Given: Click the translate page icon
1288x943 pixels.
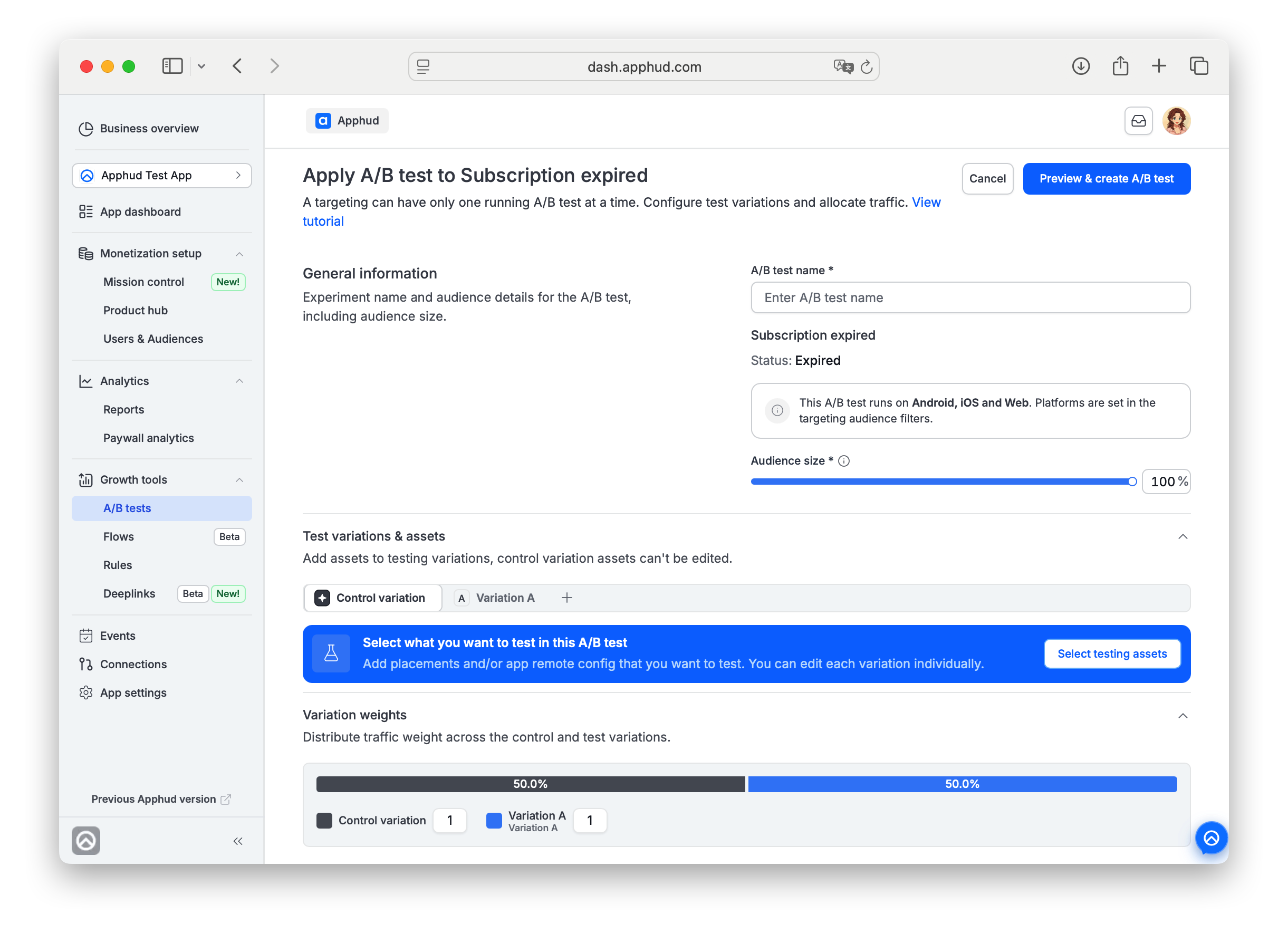Looking at the screenshot, I should 843,67.
